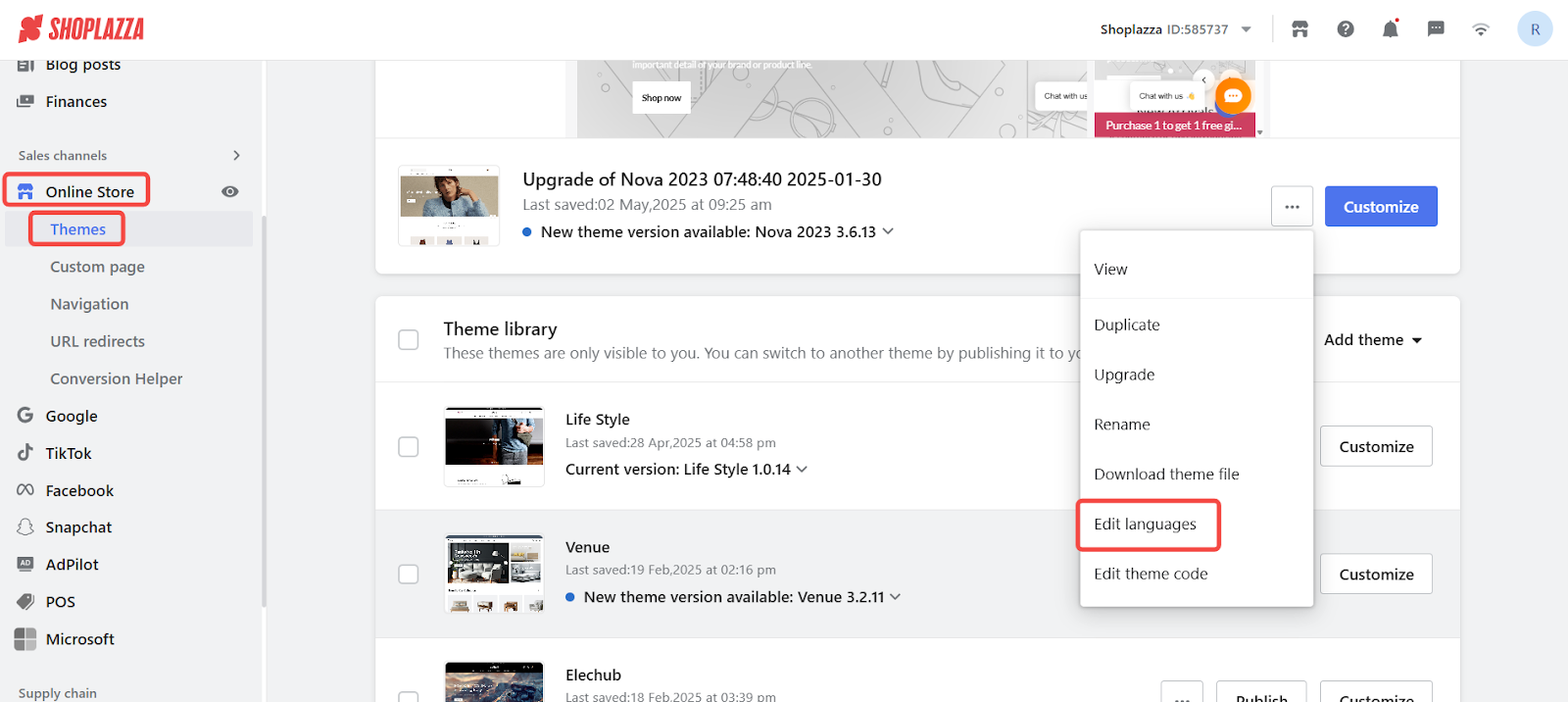Click Customize for the Venue theme
Viewport: 1568px width, 702px height.
(1376, 574)
